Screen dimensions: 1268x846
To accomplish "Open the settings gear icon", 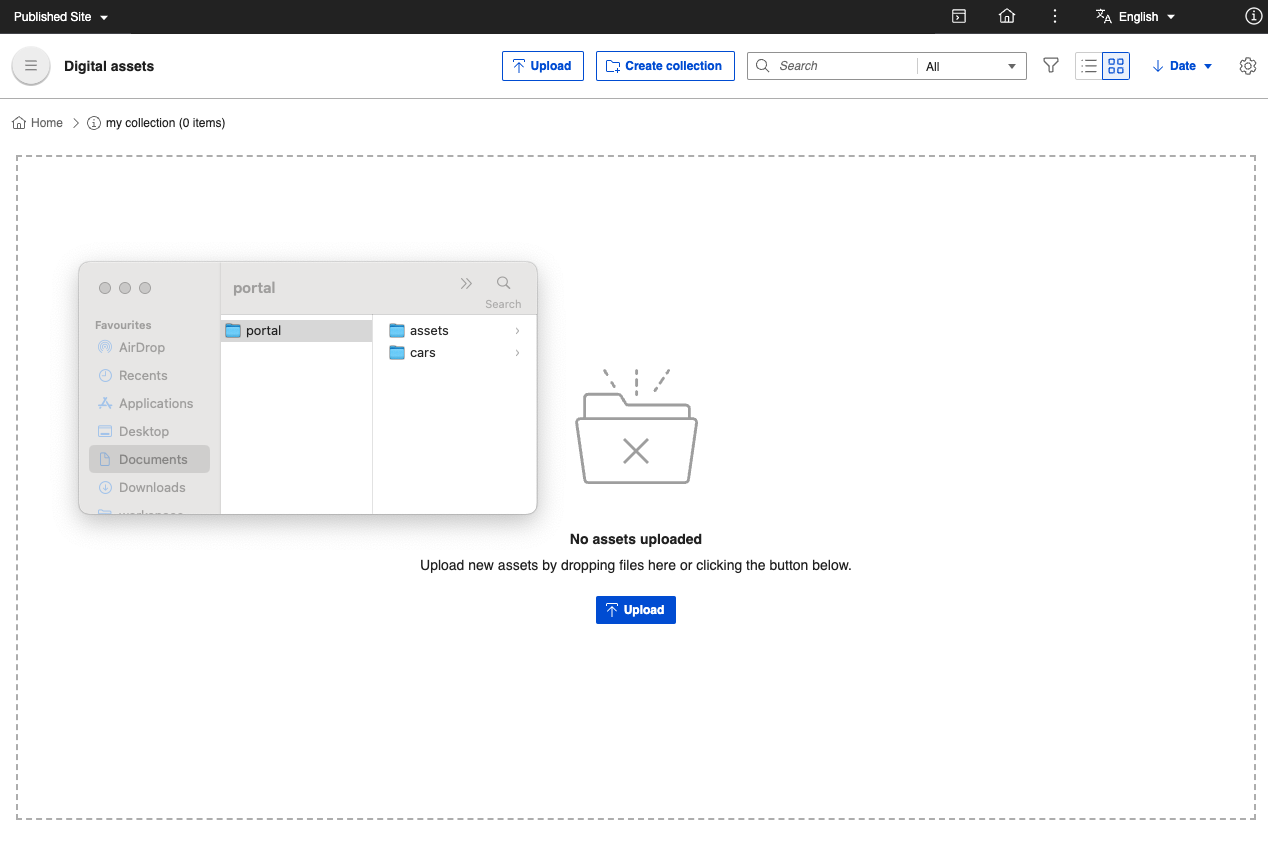I will [1247, 66].
